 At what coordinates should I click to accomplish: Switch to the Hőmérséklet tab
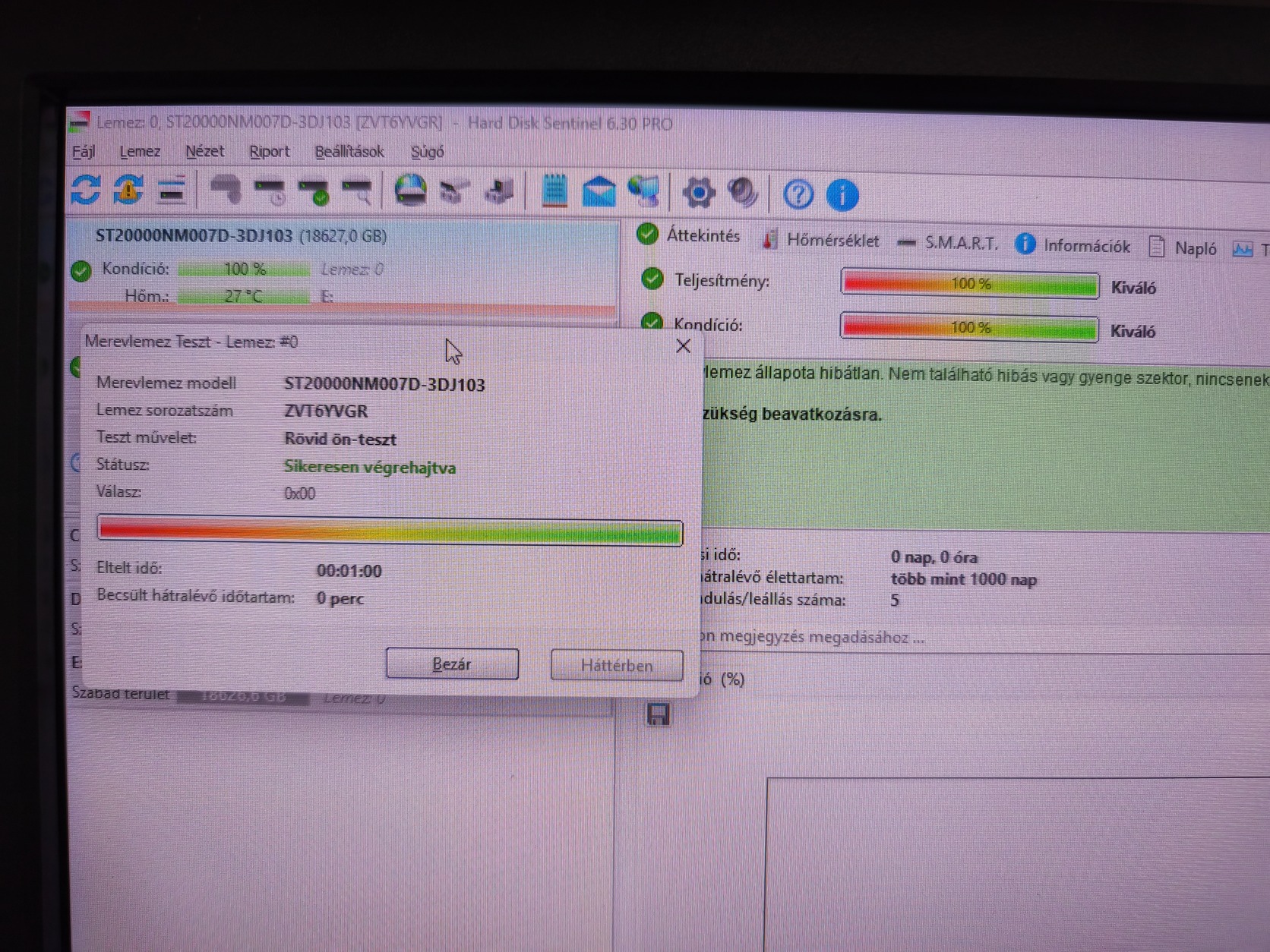click(820, 240)
